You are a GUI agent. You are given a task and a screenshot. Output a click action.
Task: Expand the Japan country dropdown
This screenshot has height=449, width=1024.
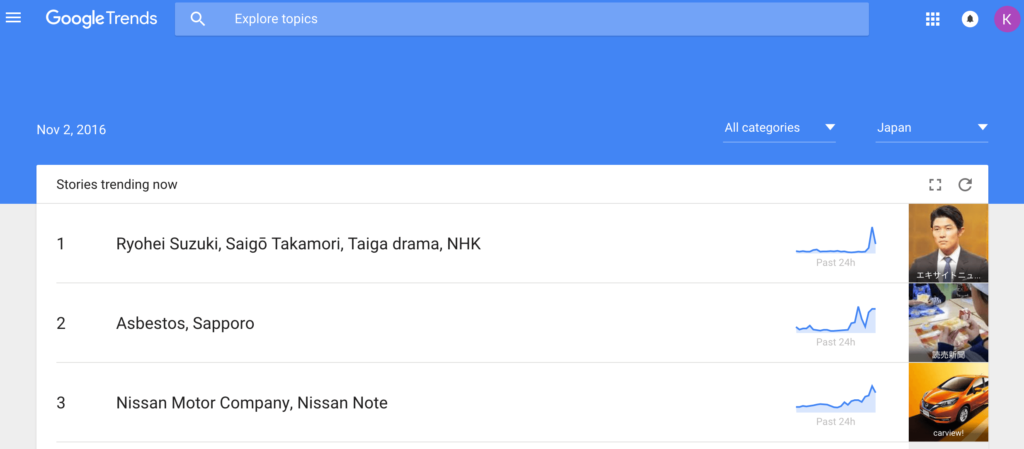click(x=932, y=128)
